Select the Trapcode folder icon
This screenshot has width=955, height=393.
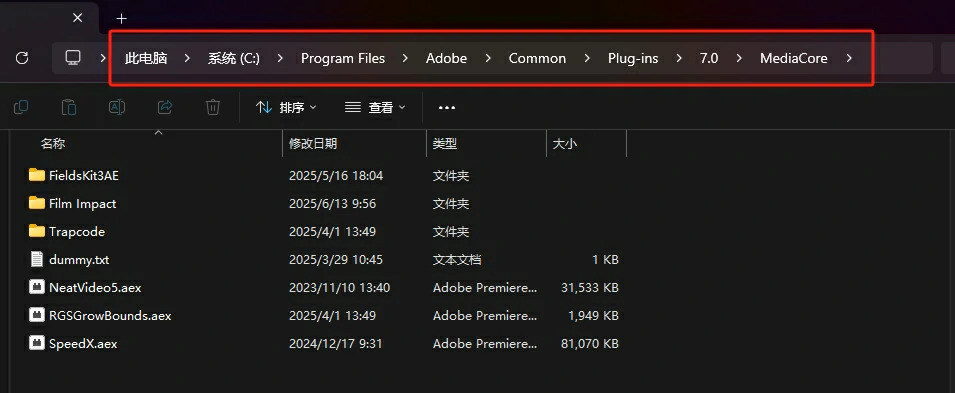(x=37, y=231)
